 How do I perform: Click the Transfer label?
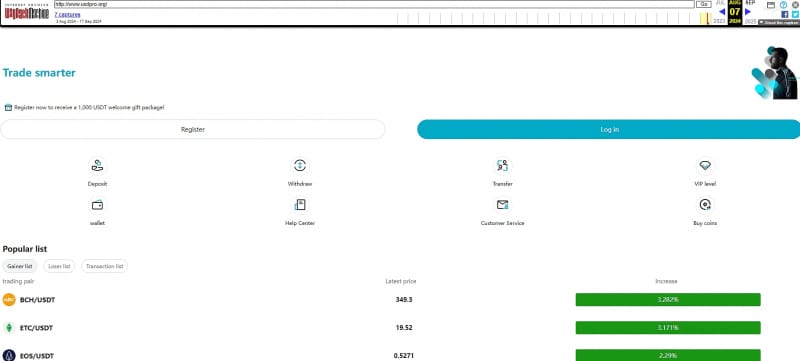[503, 184]
